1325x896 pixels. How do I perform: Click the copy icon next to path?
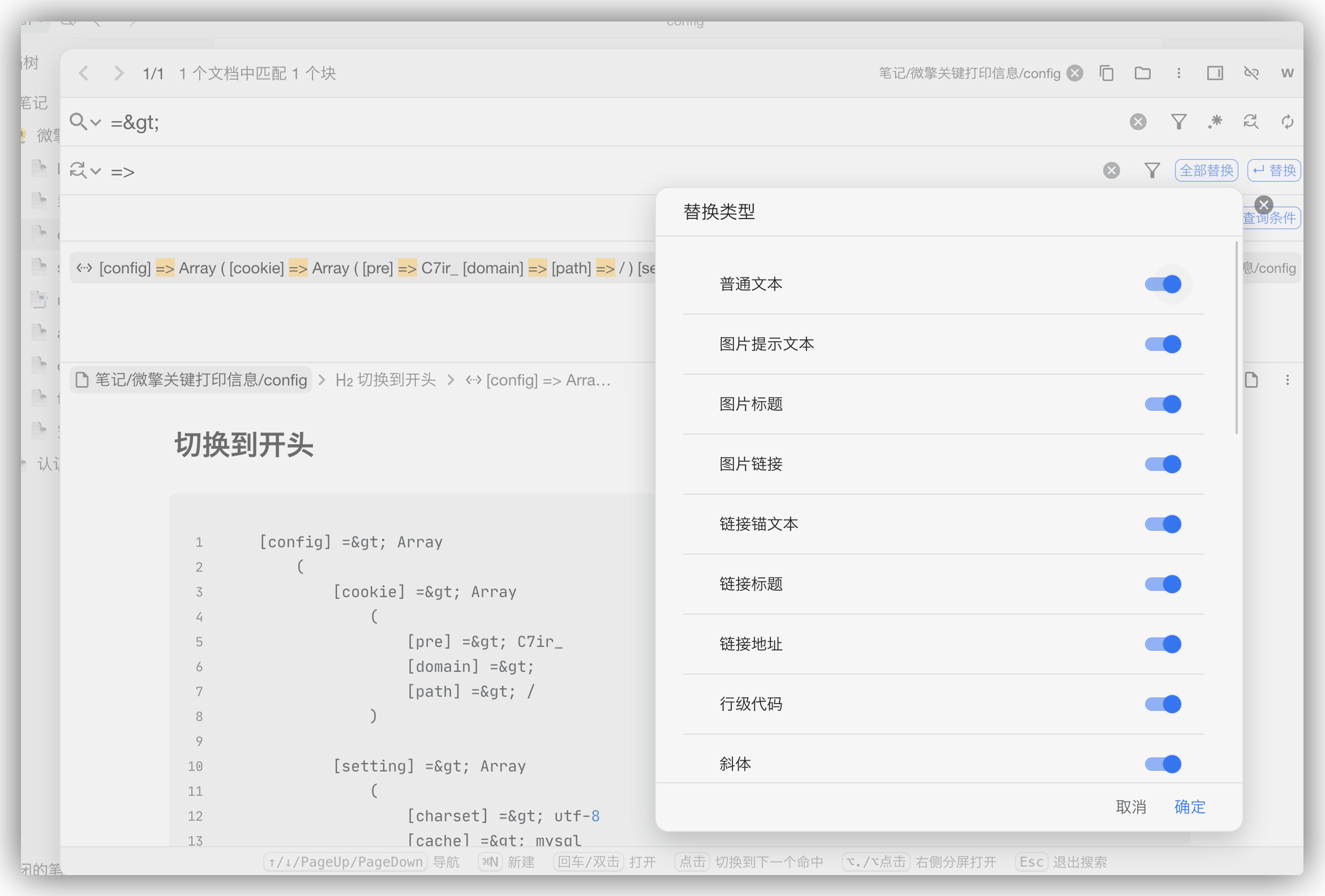click(x=1106, y=73)
